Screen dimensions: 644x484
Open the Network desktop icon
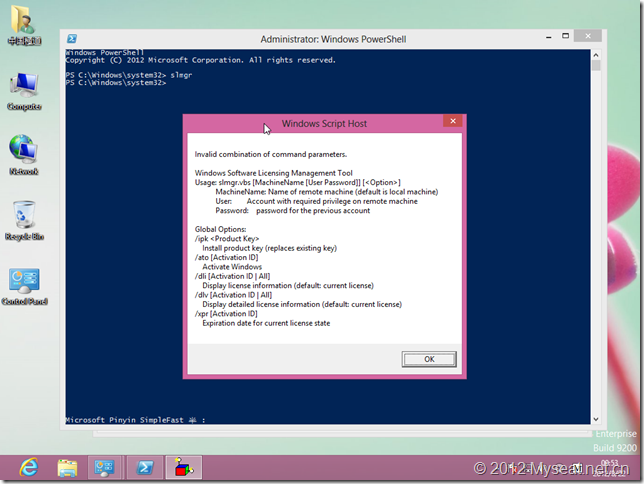pyautogui.click(x=24, y=155)
